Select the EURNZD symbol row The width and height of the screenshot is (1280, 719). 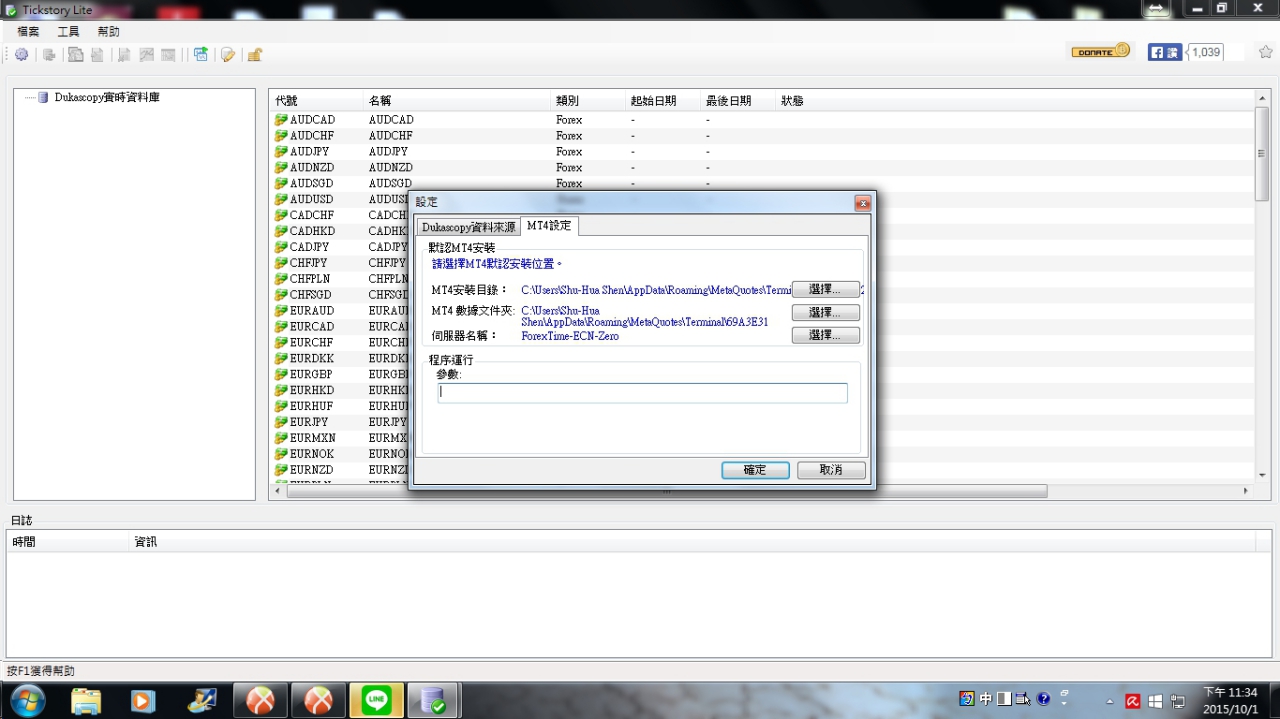[x=340, y=470]
